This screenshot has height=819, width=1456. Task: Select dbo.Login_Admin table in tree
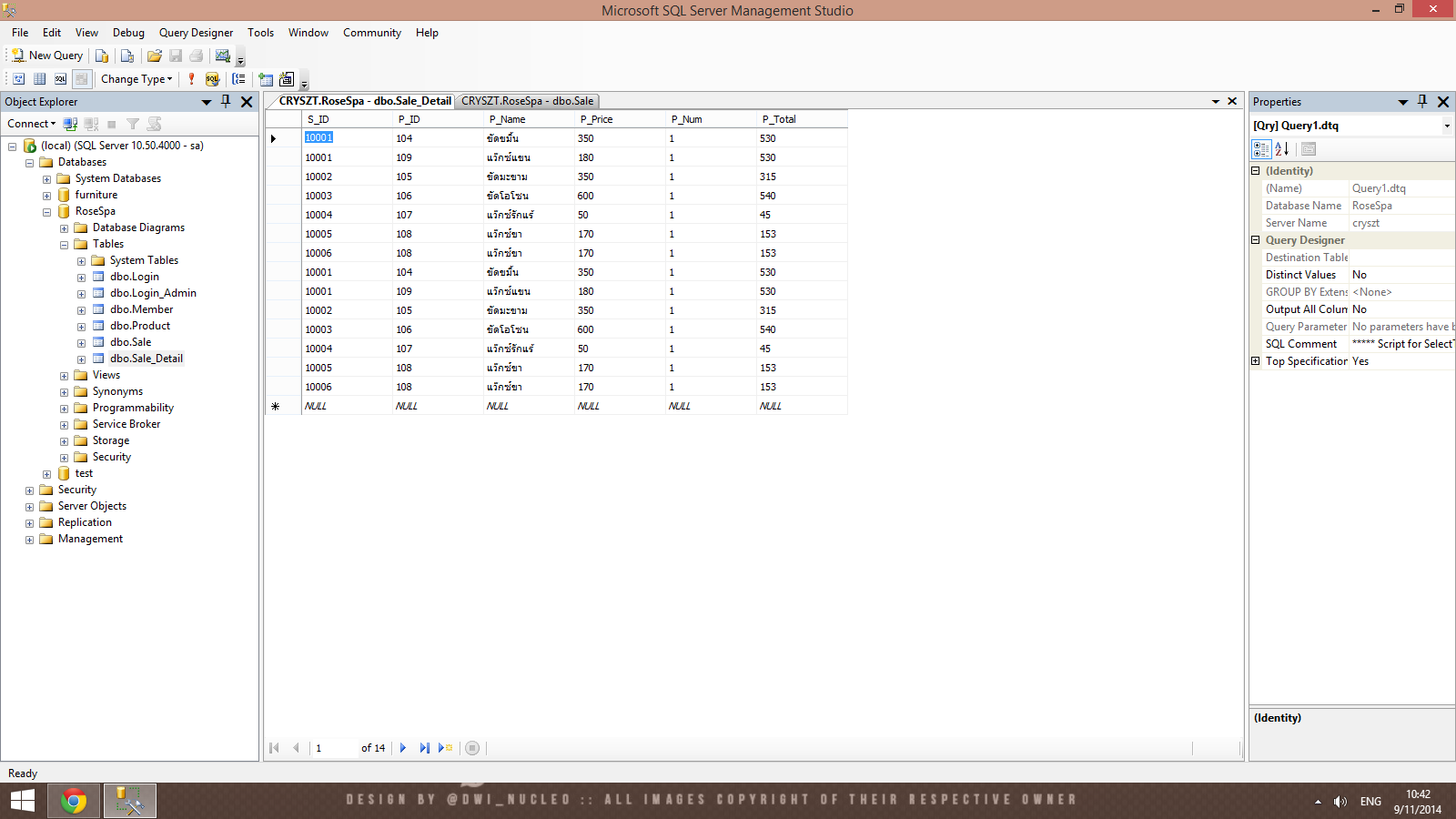click(x=153, y=293)
